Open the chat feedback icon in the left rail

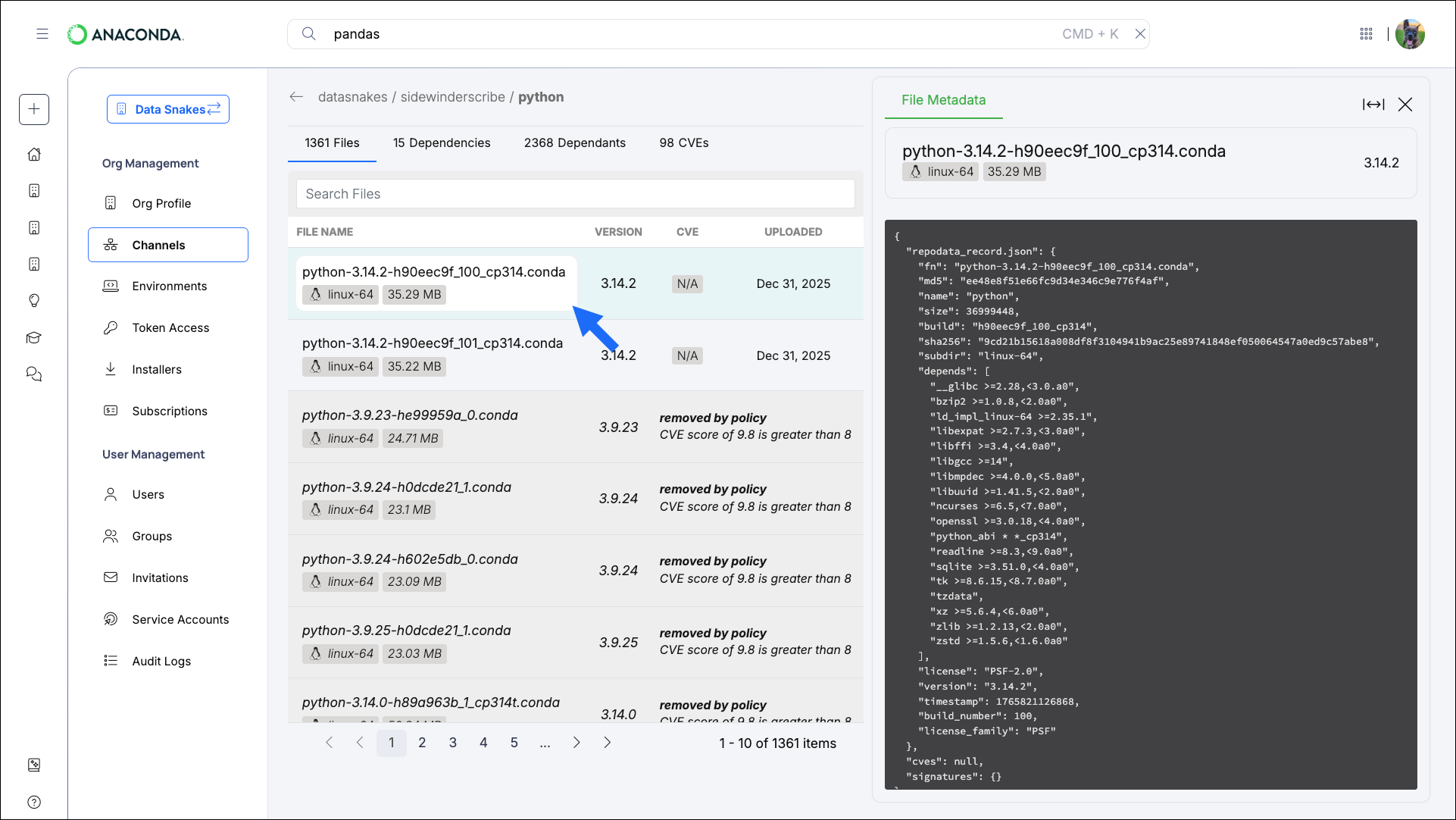34,373
